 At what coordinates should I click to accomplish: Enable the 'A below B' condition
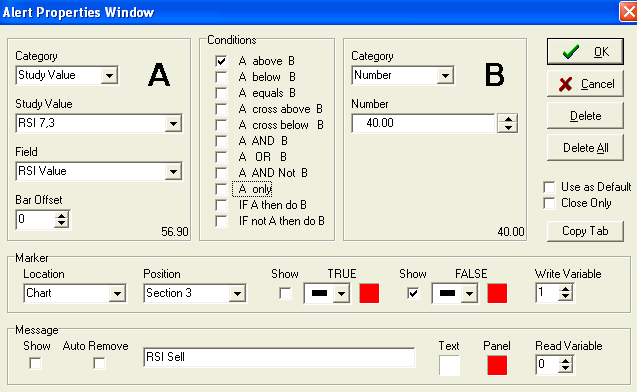tap(221, 77)
